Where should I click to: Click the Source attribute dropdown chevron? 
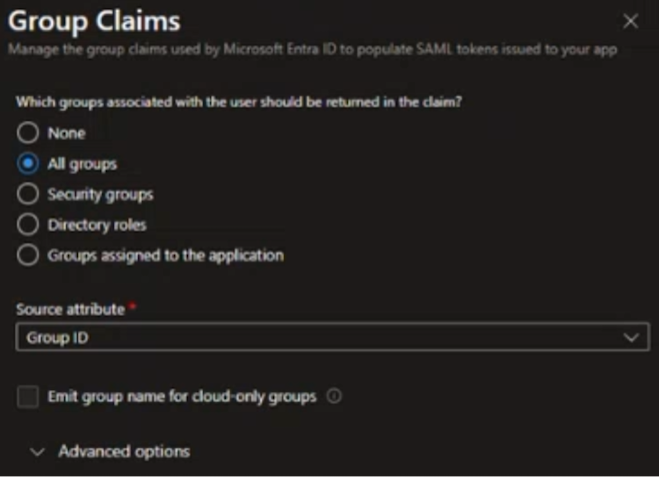pyautogui.click(x=630, y=338)
